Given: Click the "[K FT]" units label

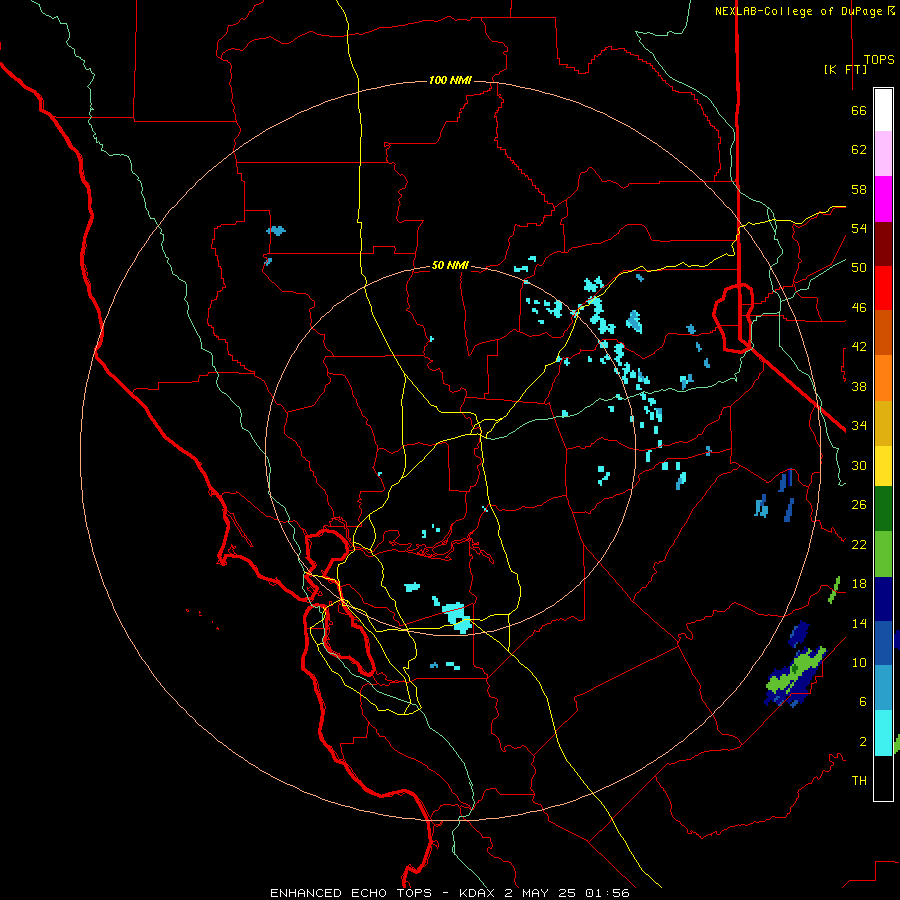Looking at the screenshot, I should point(845,69).
